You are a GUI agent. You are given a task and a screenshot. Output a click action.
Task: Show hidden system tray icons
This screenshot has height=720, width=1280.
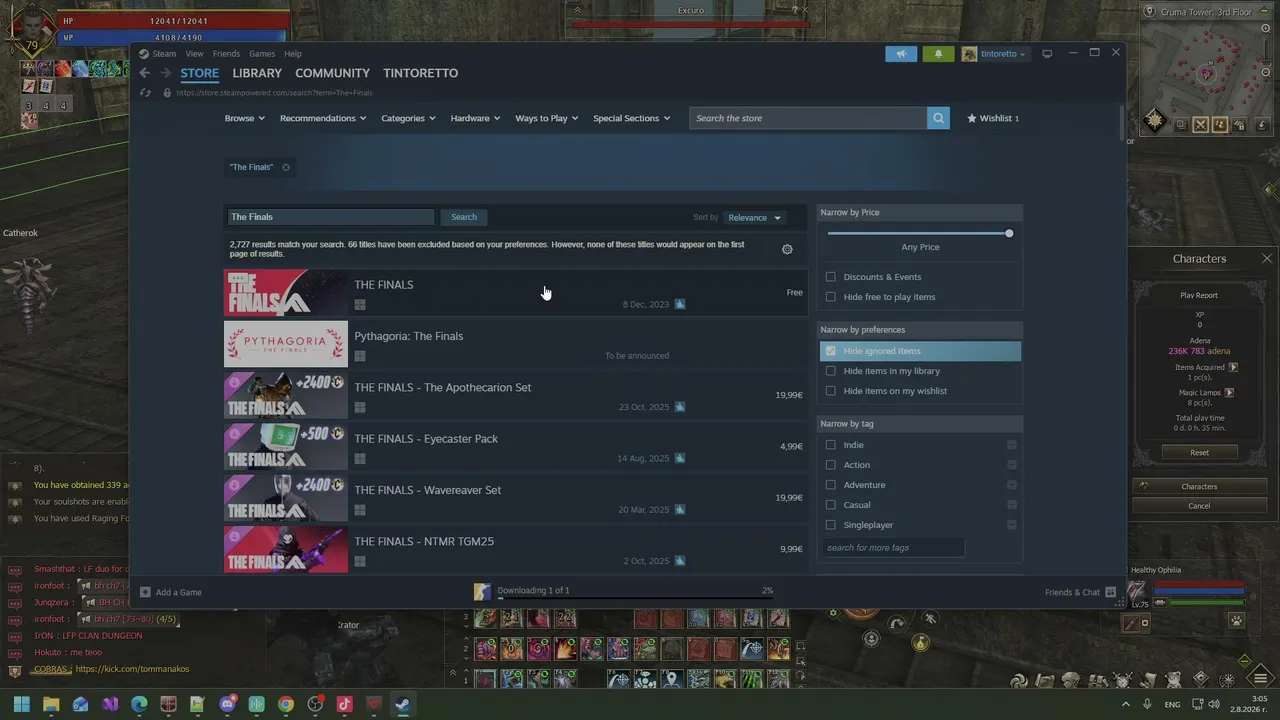click(1126, 704)
